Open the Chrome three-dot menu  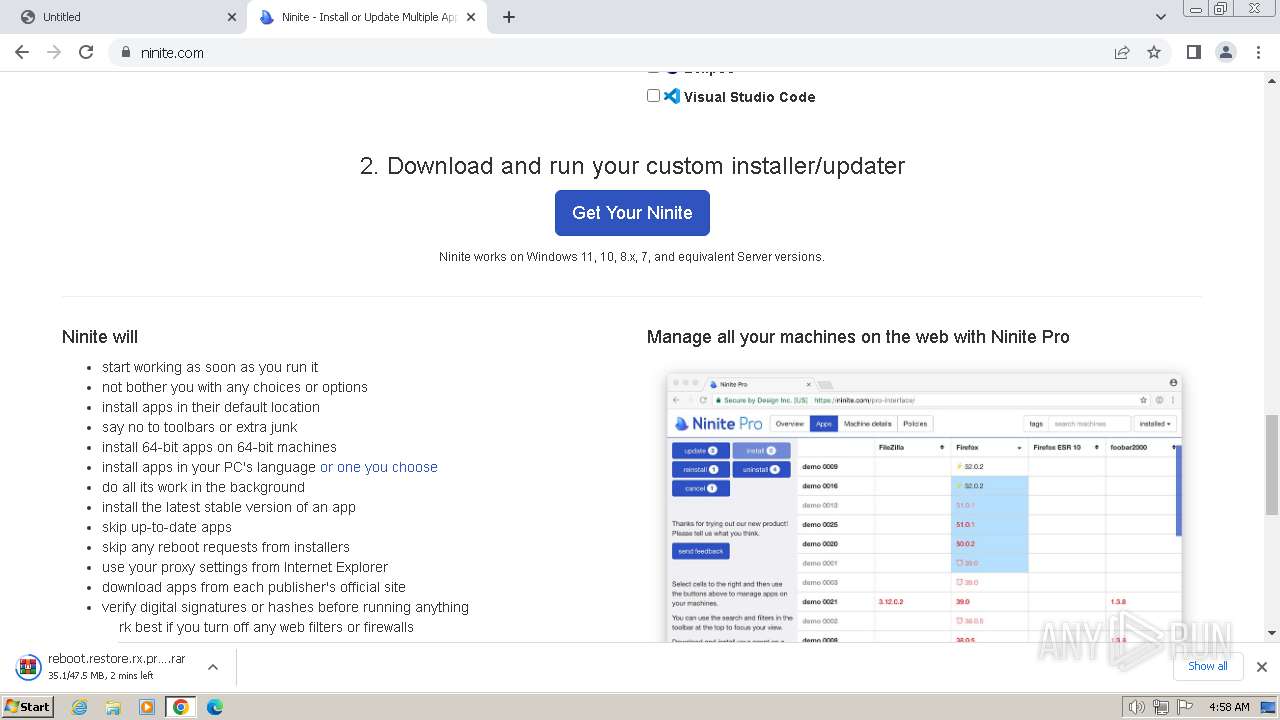(x=1259, y=52)
